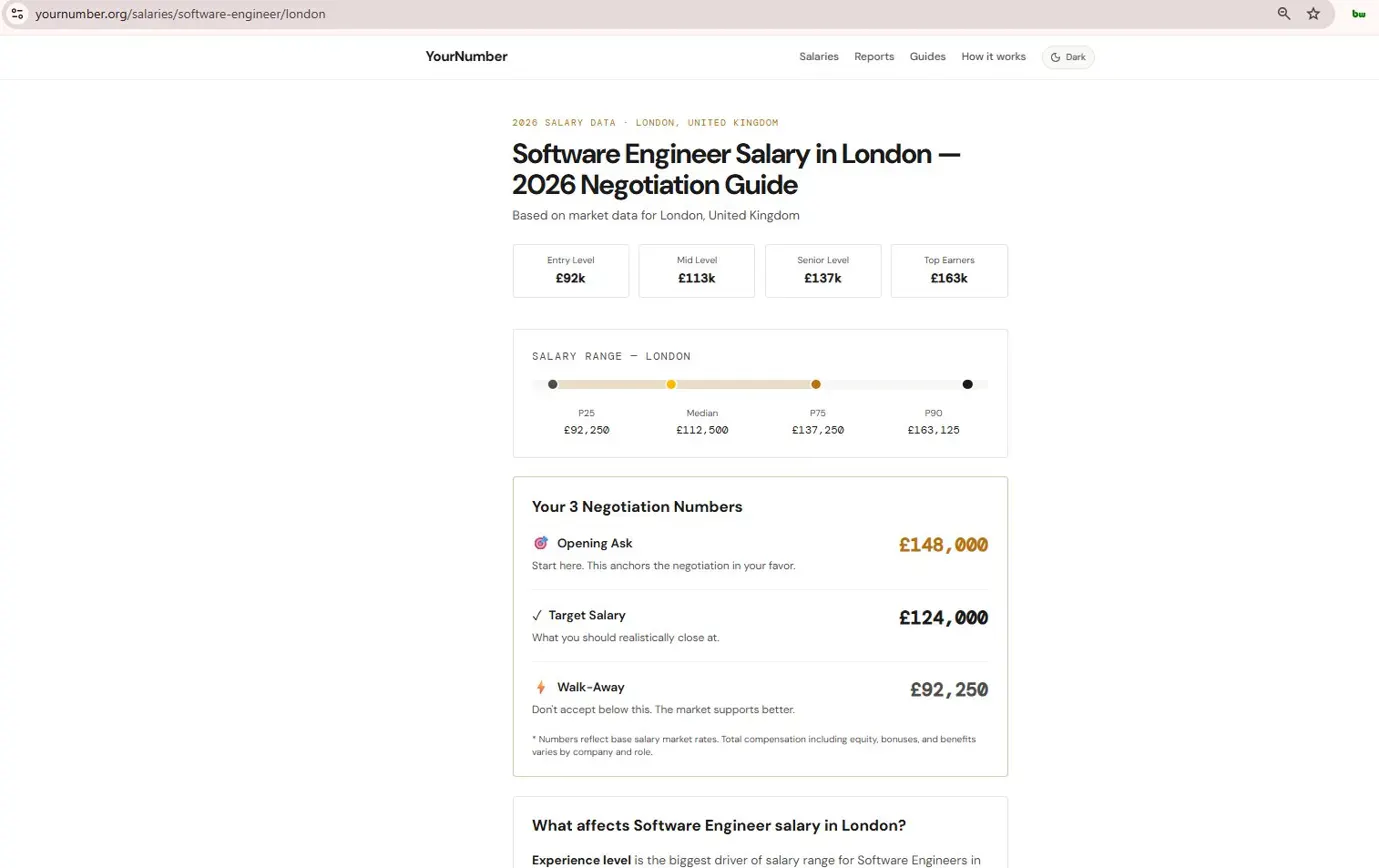Open the Reports nav item
The image size is (1379, 868).
pos(874,57)
